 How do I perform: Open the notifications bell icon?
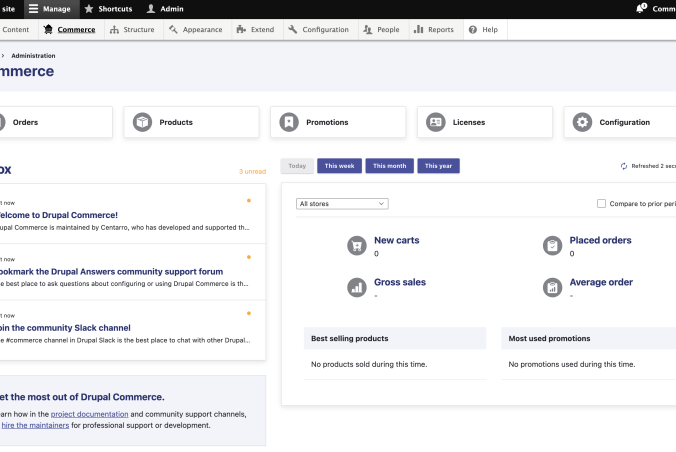[x=641, y=8]
